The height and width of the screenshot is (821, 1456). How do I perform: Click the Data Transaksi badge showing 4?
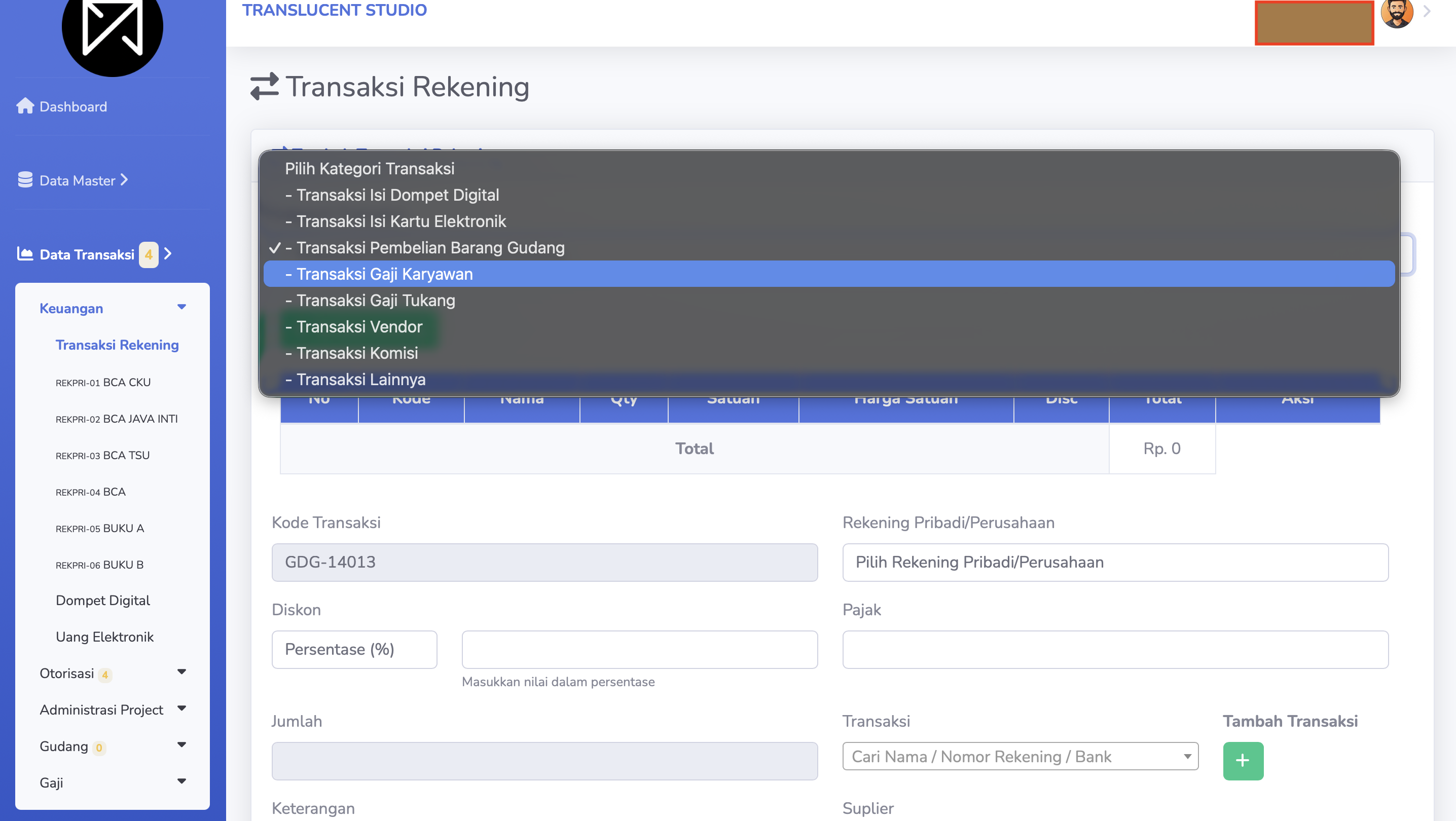(x=149, y=254)
